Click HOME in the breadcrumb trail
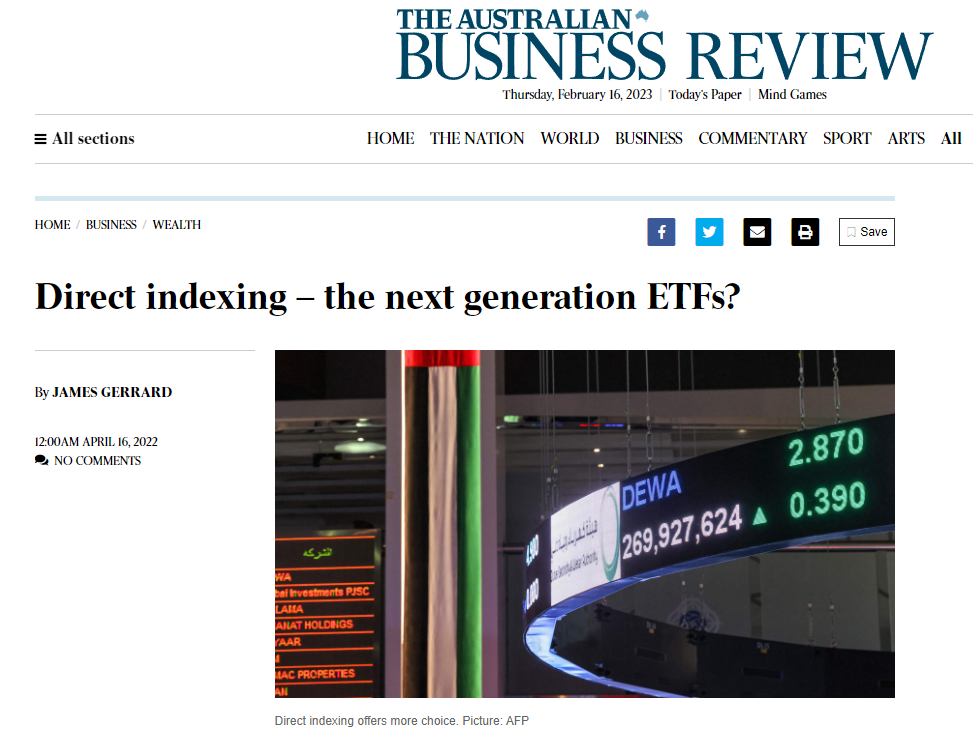 (x=53, y=225)
